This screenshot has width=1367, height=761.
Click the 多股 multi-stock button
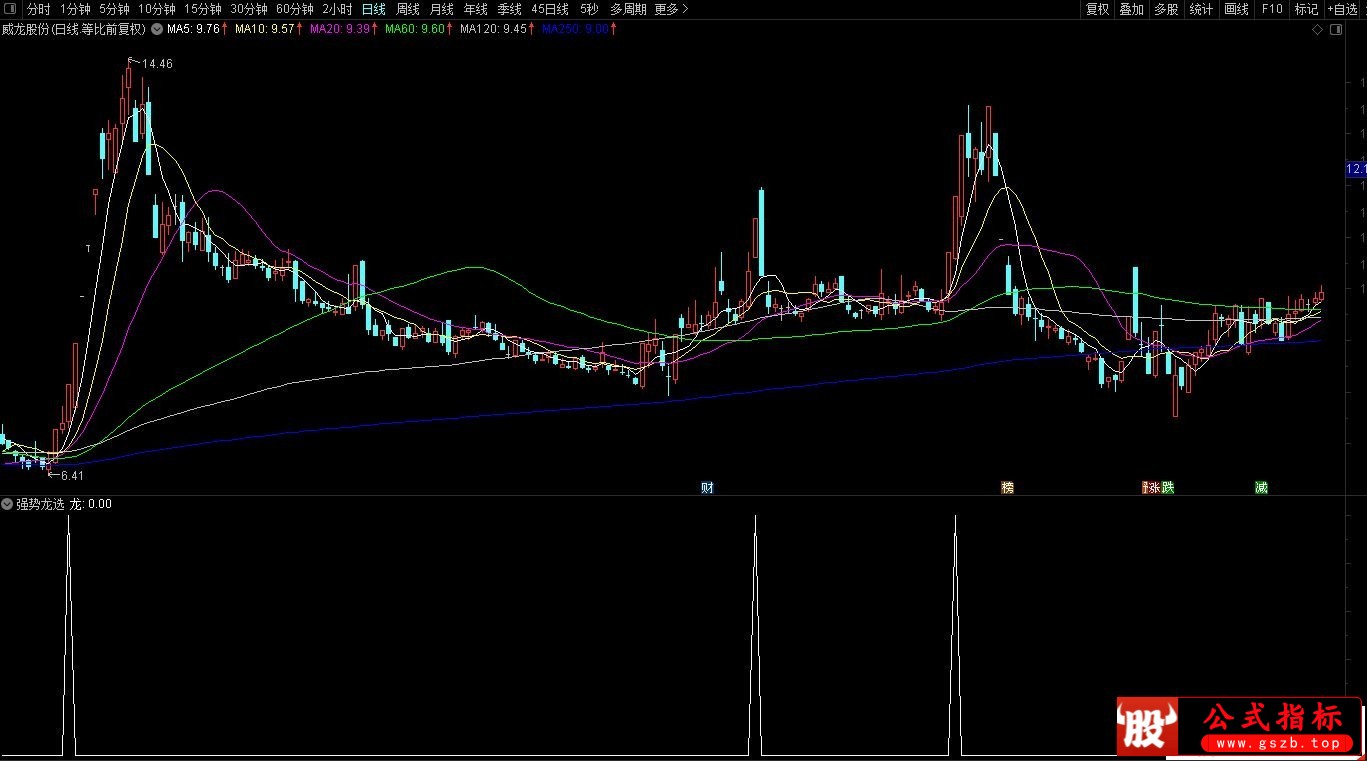(1165, 9)
